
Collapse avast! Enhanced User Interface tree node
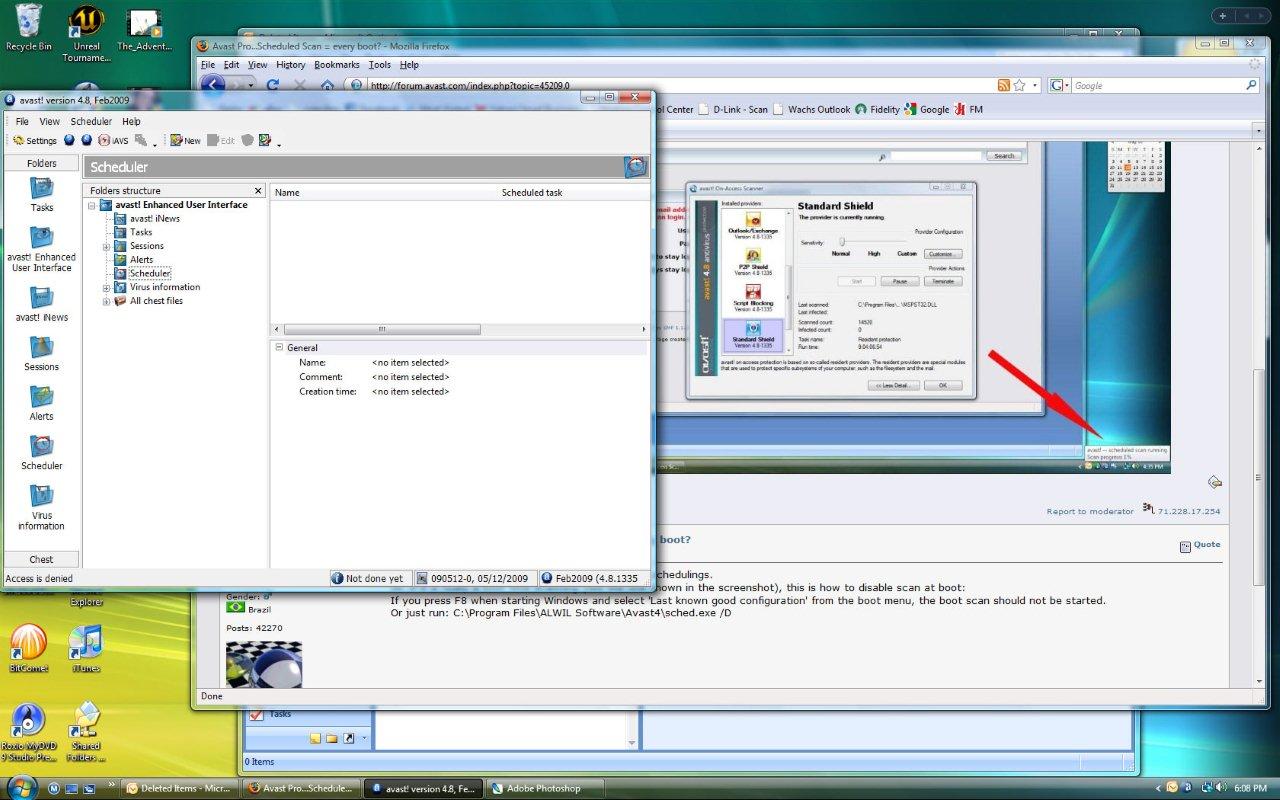pos(92,205)
